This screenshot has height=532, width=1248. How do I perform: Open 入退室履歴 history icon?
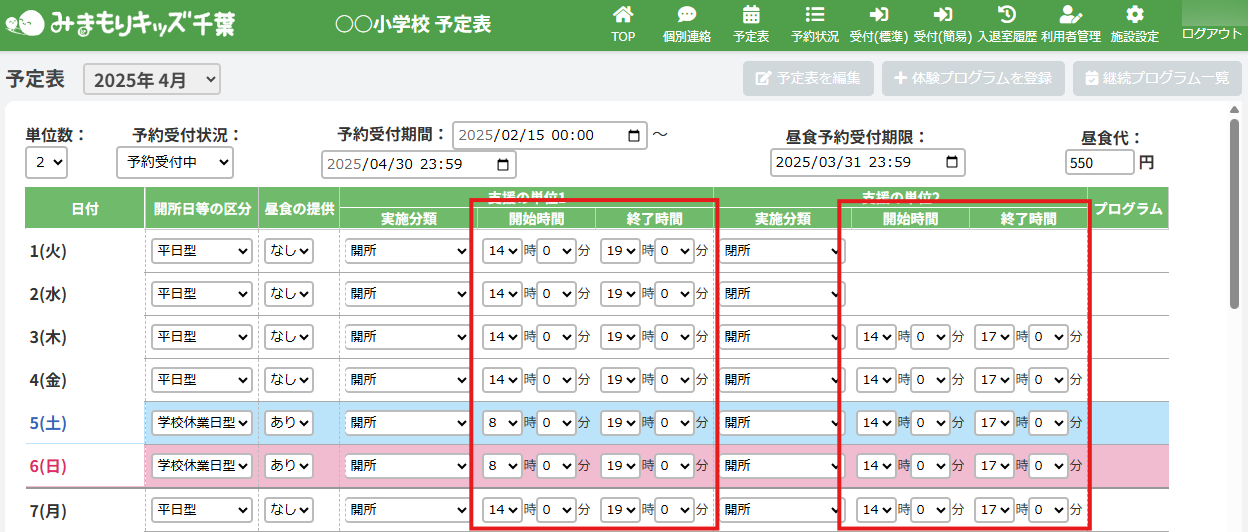[1008, 15]
